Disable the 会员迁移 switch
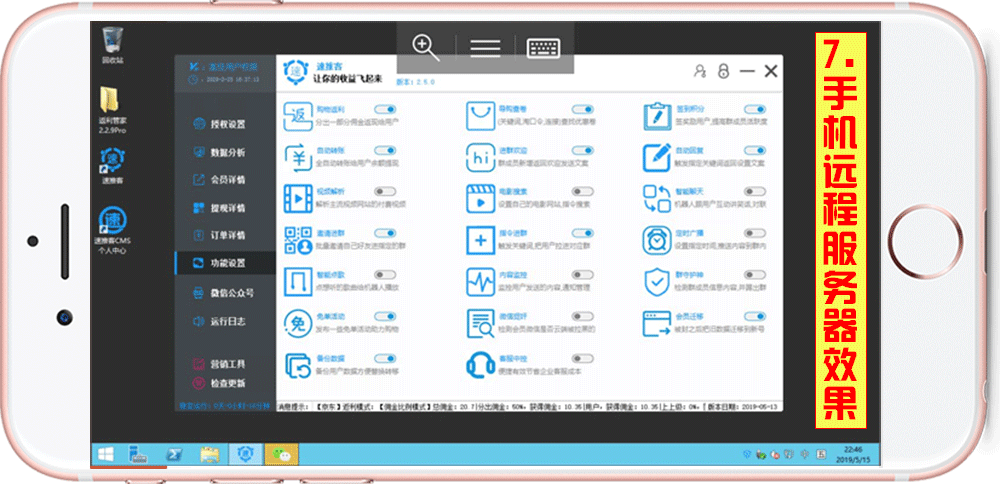Screen dimensions: 1000x484 (755, 316)
